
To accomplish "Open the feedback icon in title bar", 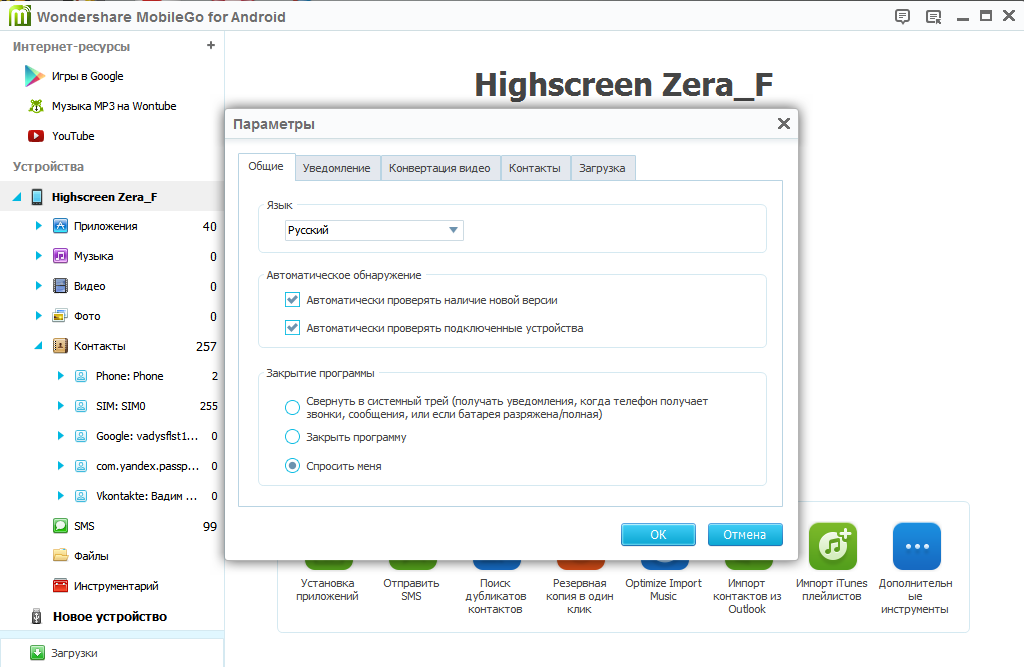I will coord(902,16).
